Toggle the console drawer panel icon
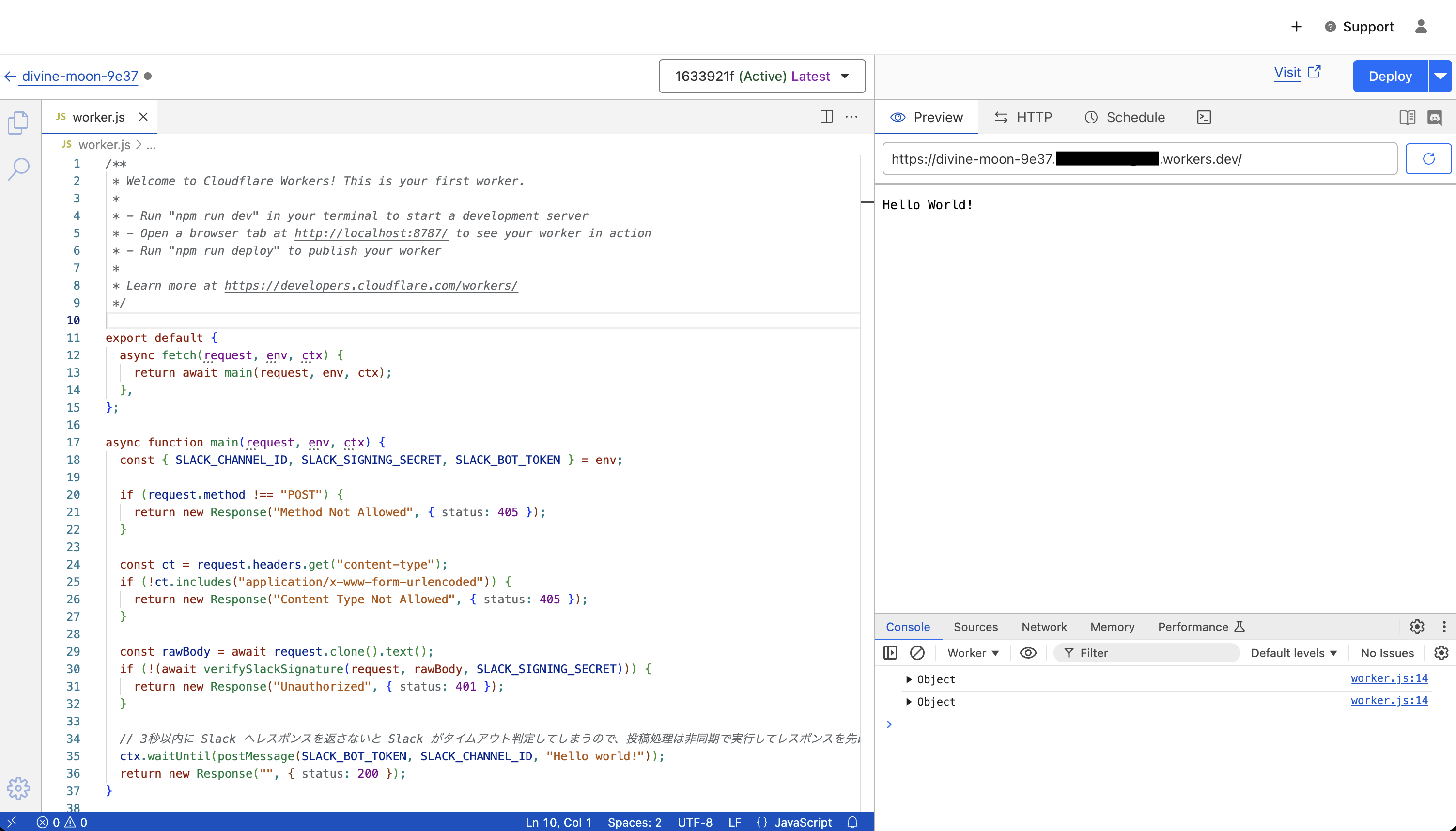The image size is (1456, 831). 890,652
